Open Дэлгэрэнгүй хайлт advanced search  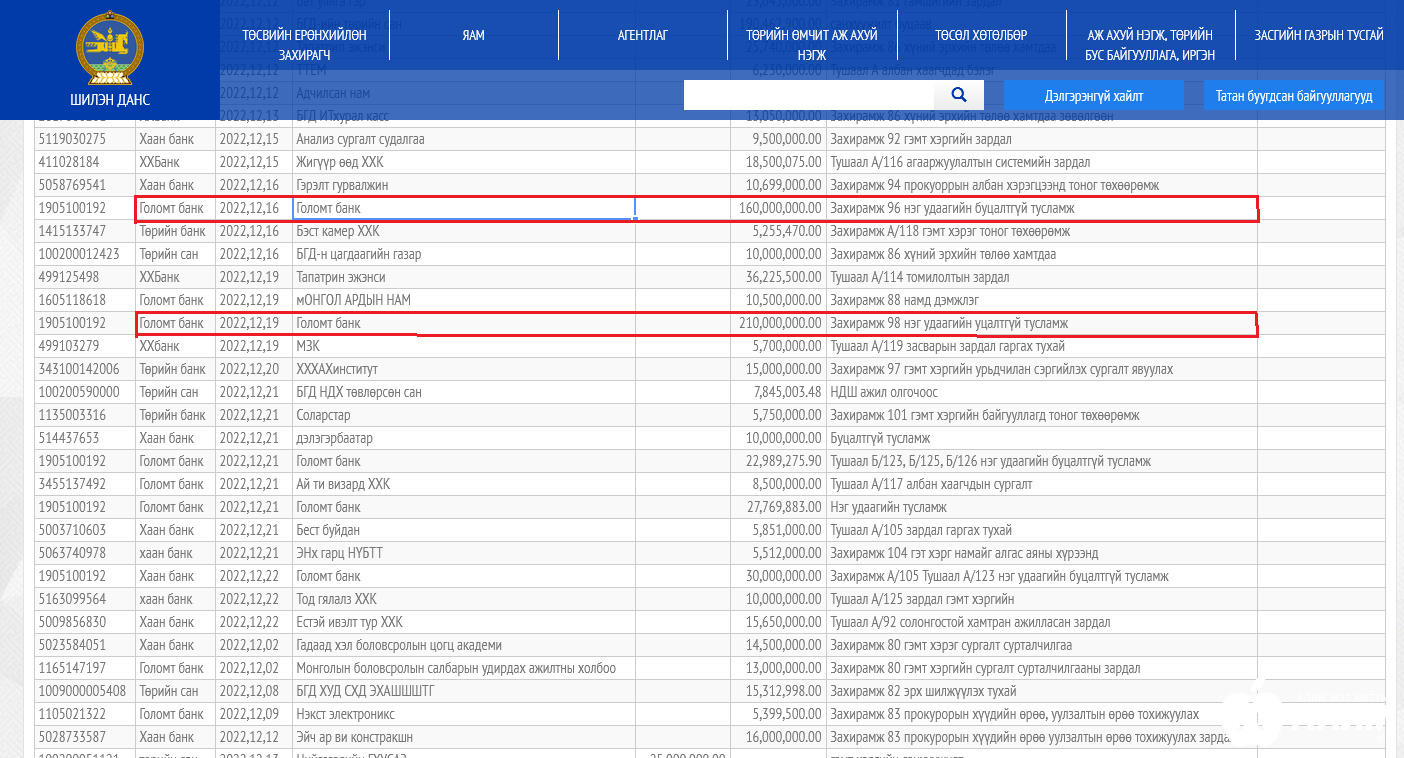[x=1094, y=96]
